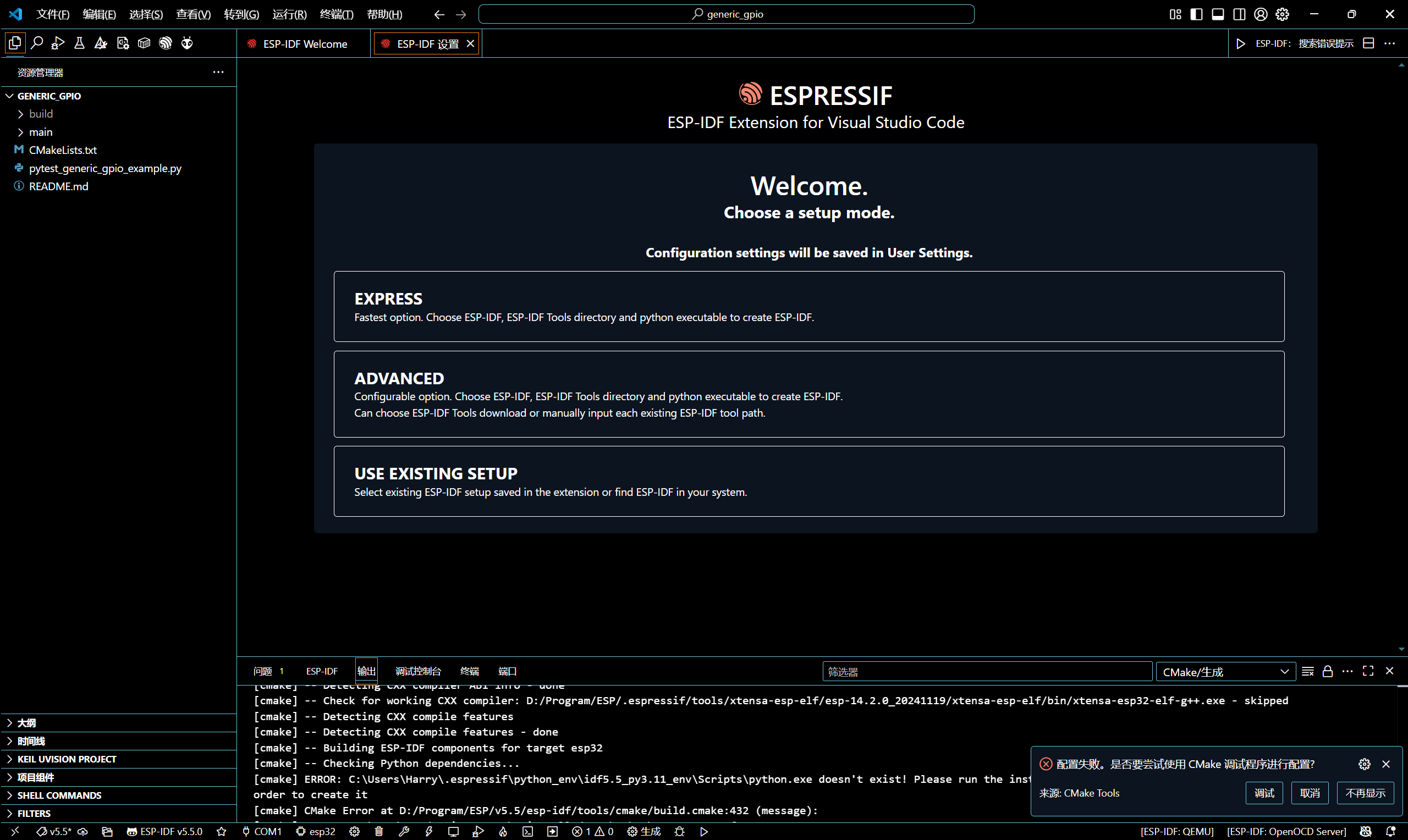
Task: Open the Search icon in activity bar
Action: (x=37, y=42)
